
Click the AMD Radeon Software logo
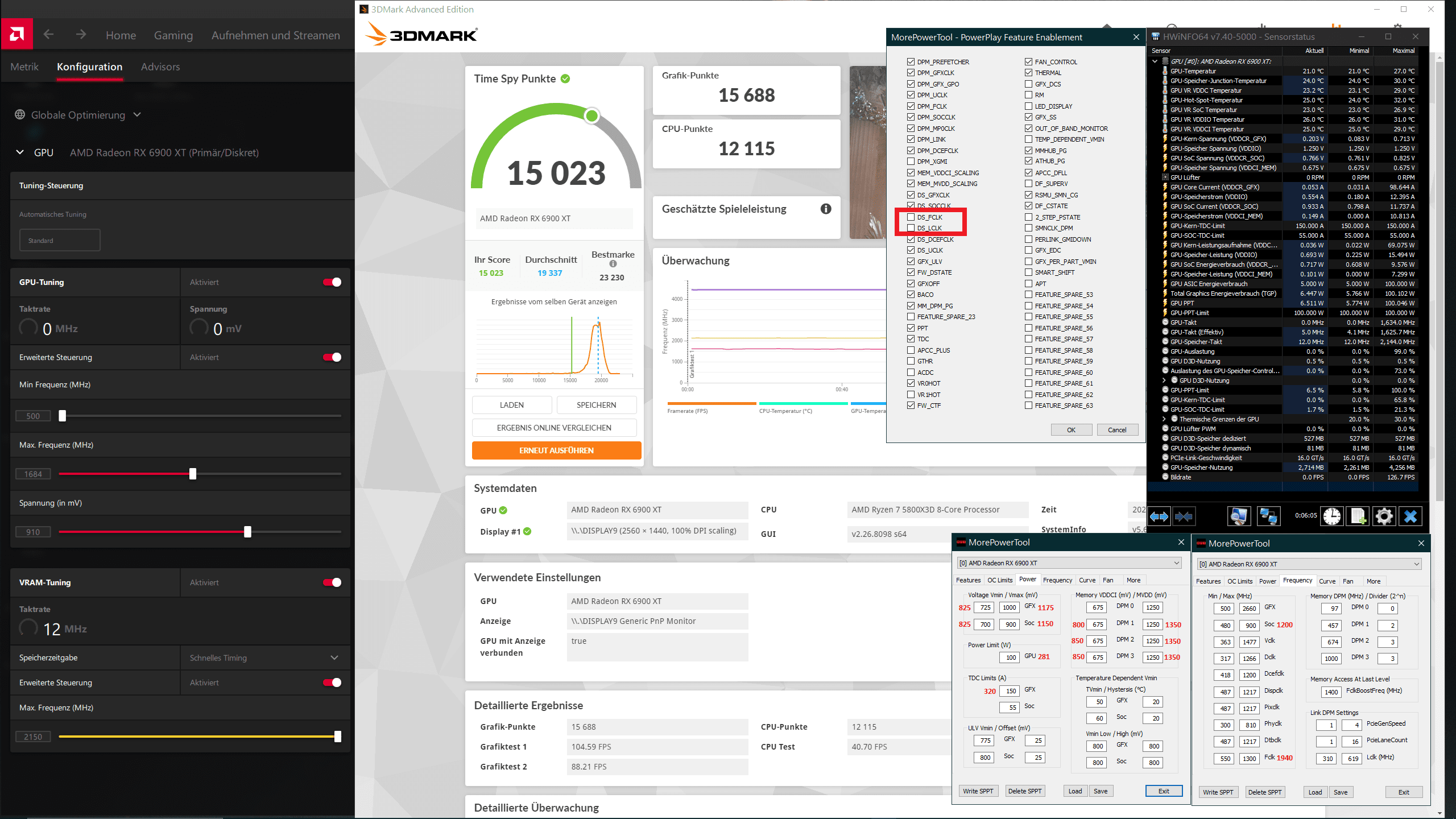pyautogui.click(x=16, y=35)
